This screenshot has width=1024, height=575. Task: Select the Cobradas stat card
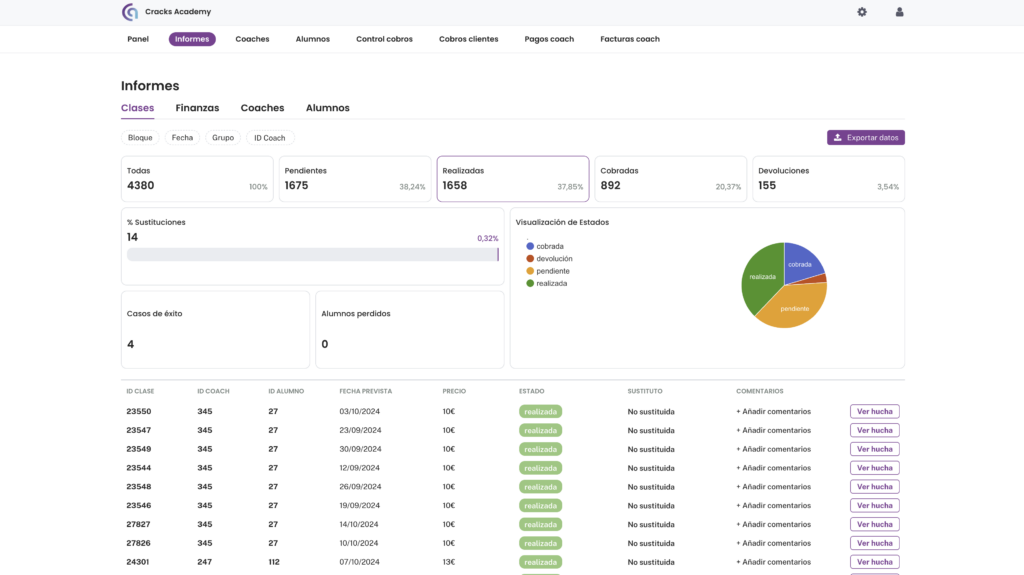670,179
